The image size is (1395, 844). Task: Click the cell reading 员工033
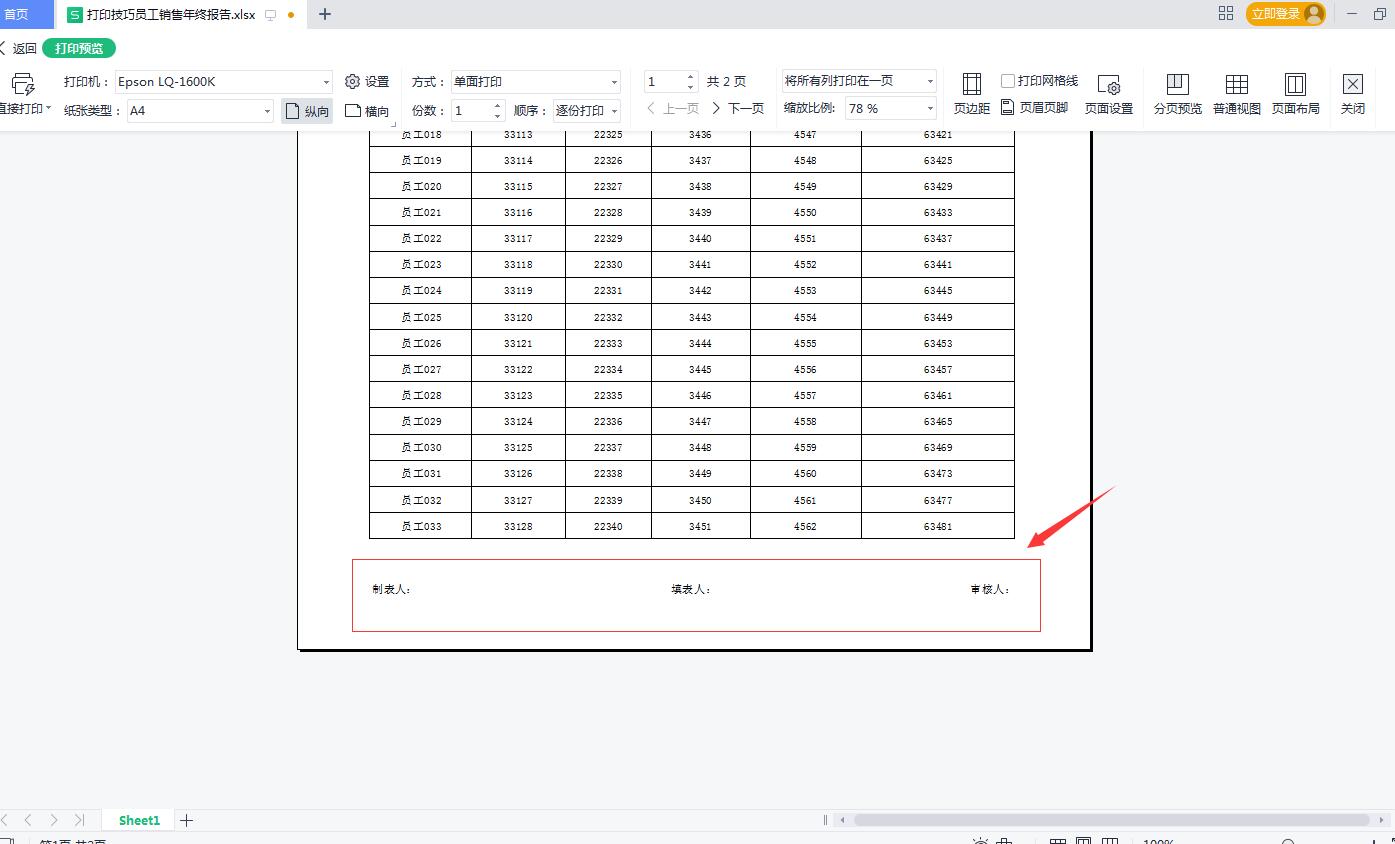pyautogui.click(x=421, y=526)
